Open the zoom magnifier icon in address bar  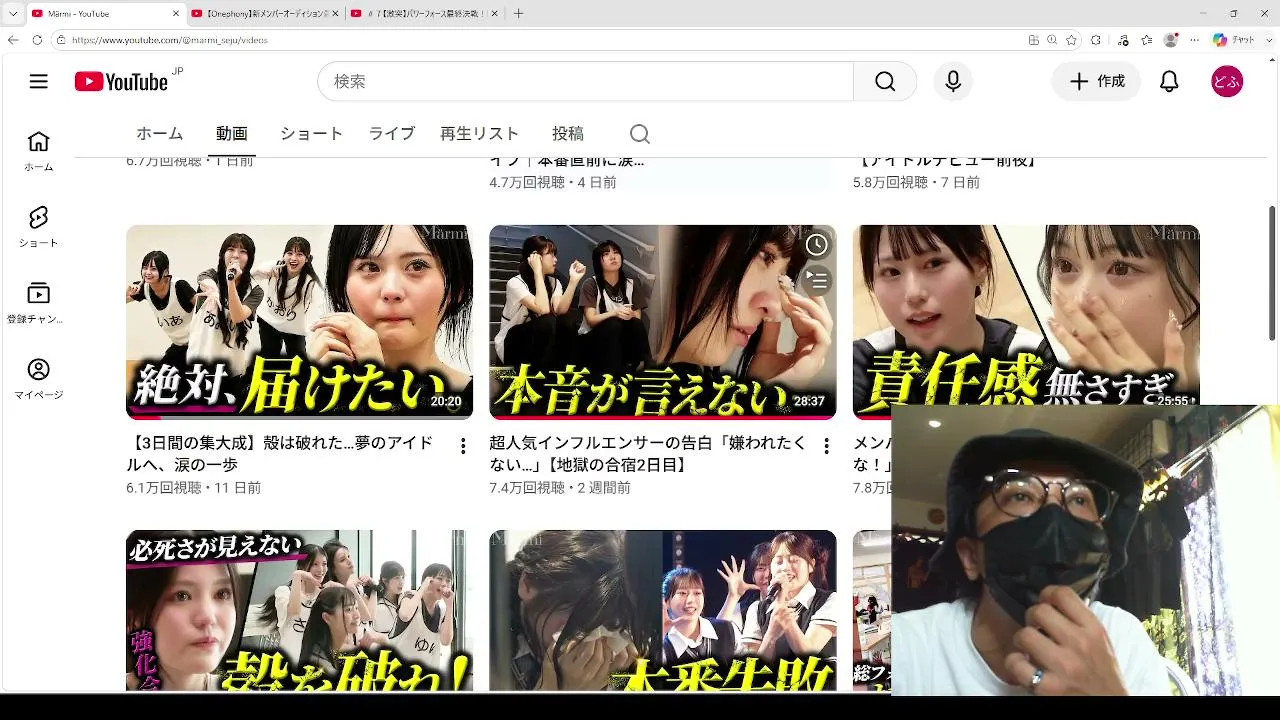pyautogui.click(x=1052, y=40)
